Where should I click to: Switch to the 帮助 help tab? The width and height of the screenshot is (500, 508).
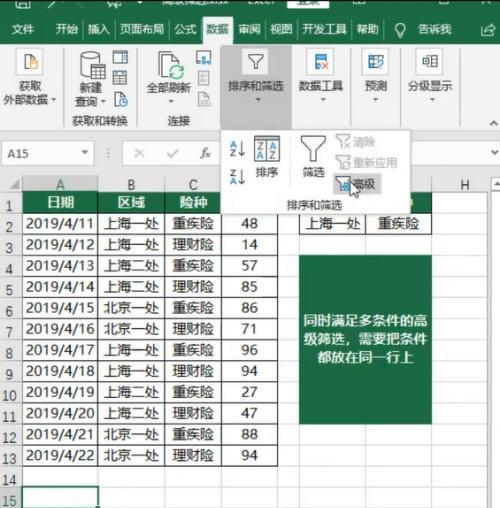368,29
